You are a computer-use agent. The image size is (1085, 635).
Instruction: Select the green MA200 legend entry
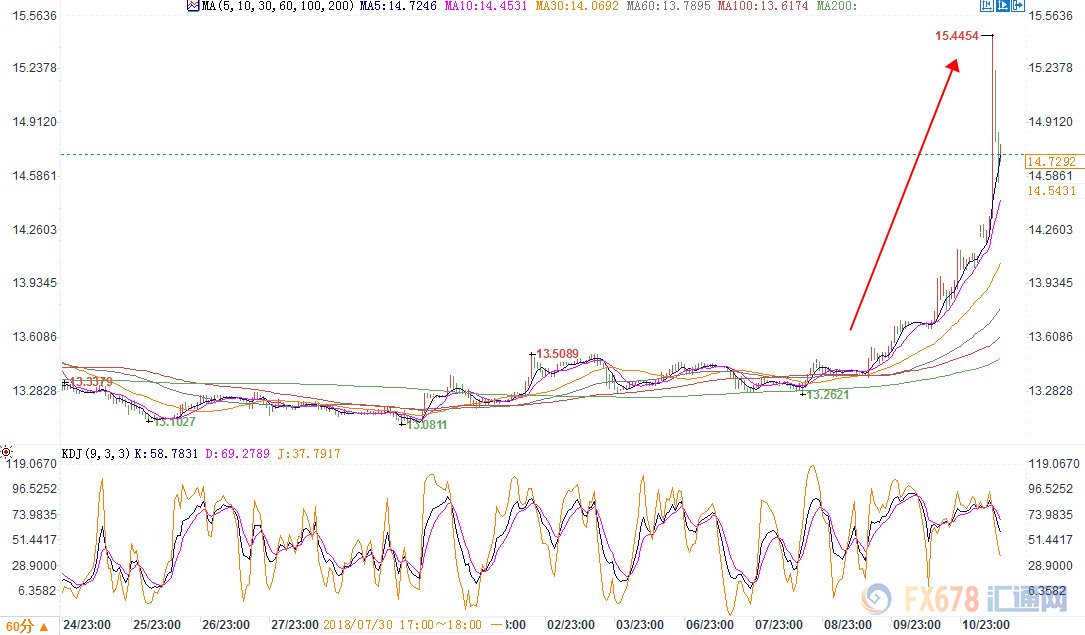pos(836,6)
